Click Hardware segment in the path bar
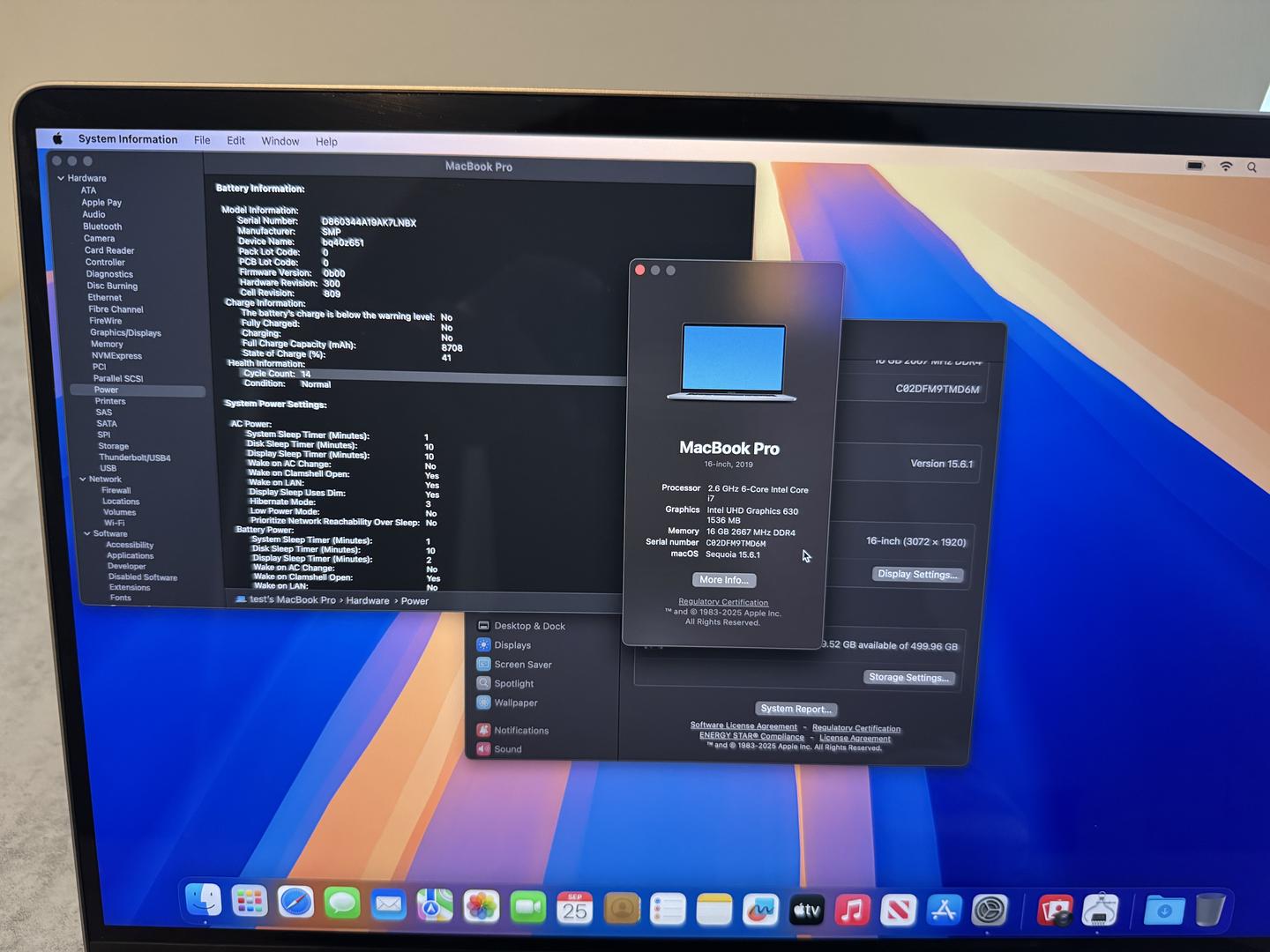Viewport: 1270px width, 952px height. tap(368, 600)
